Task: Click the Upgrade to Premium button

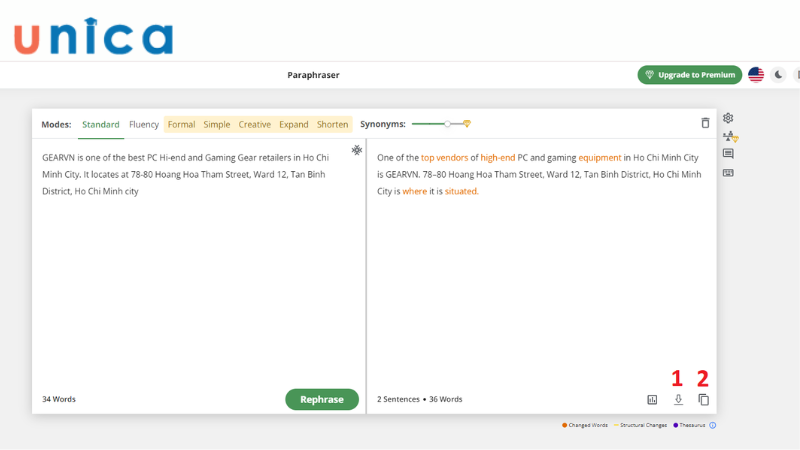Action: 689,75
